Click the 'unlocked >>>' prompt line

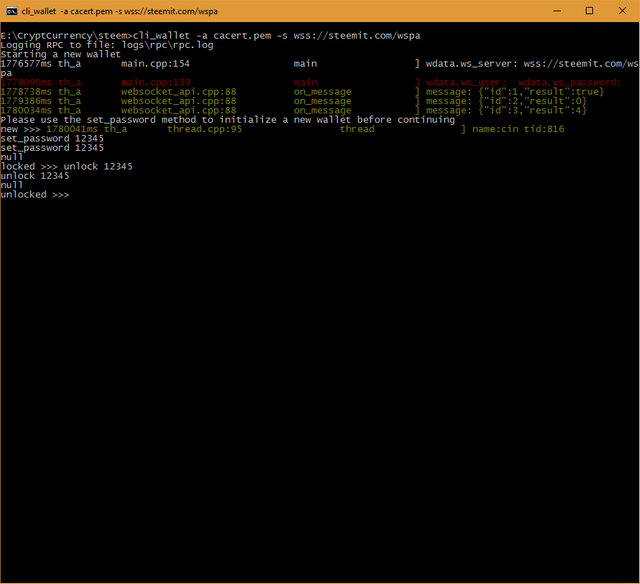(35, 195)
